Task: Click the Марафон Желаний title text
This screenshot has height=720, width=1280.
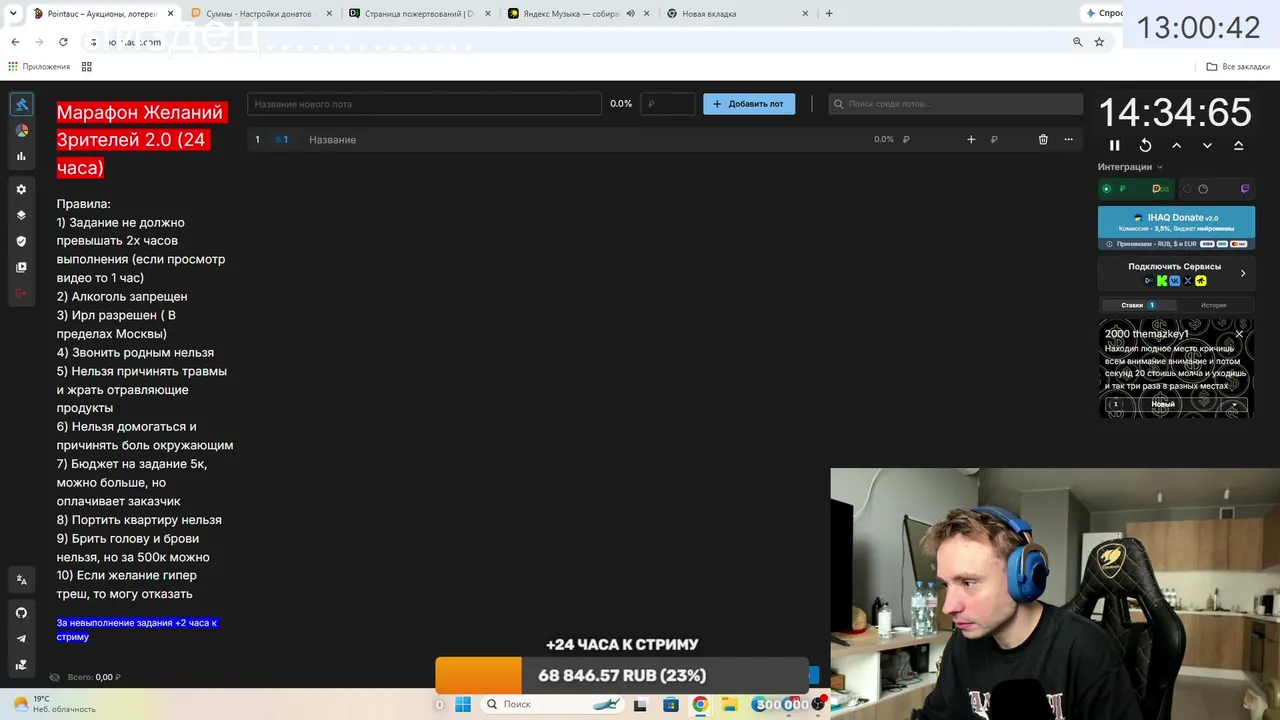Action: pyautogui.click(x=140, y=140)
